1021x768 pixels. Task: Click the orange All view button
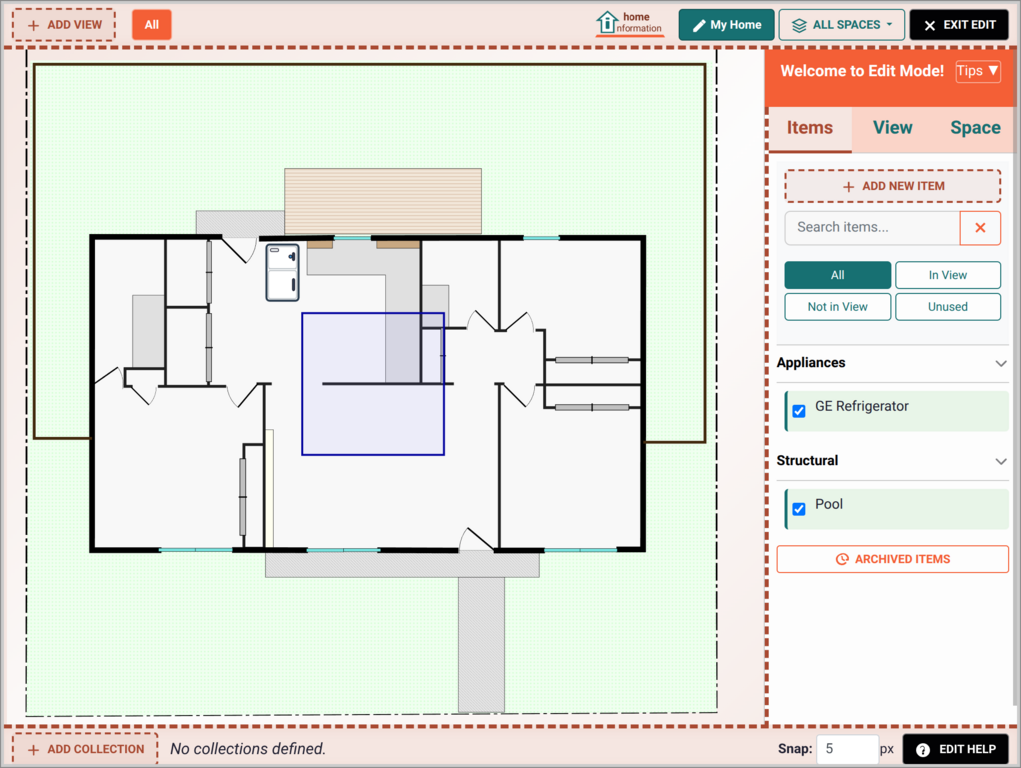(152, 25)
